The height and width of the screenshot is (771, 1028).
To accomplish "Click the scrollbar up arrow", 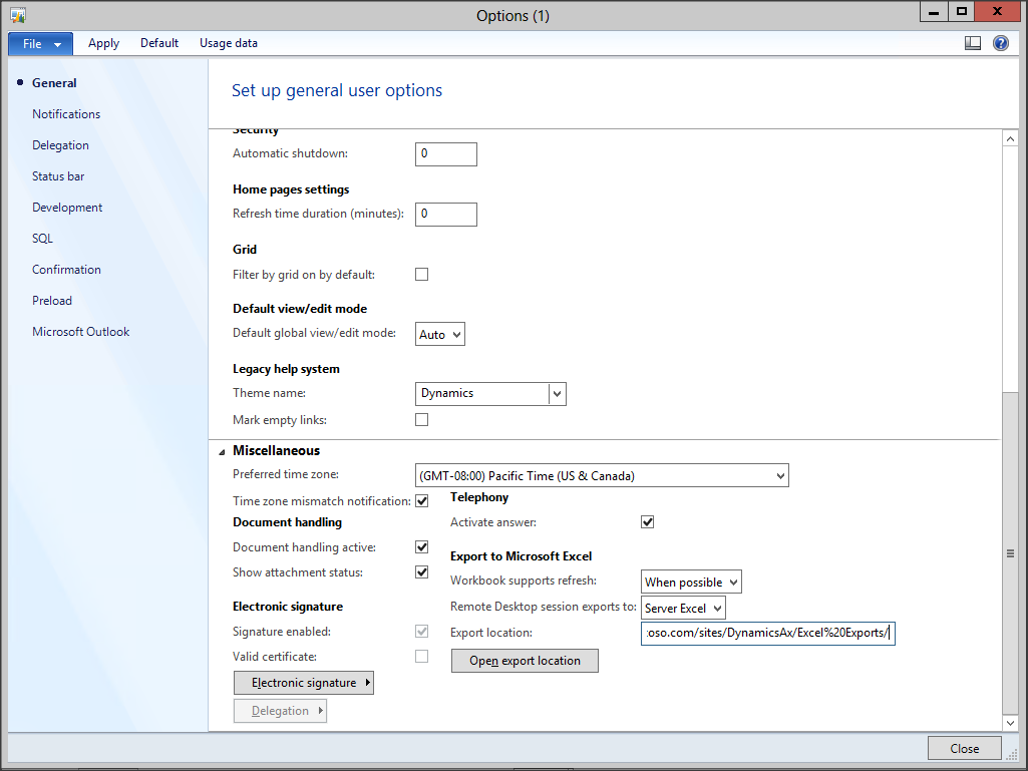I will pyautogui.click(x=1010, y=139).
